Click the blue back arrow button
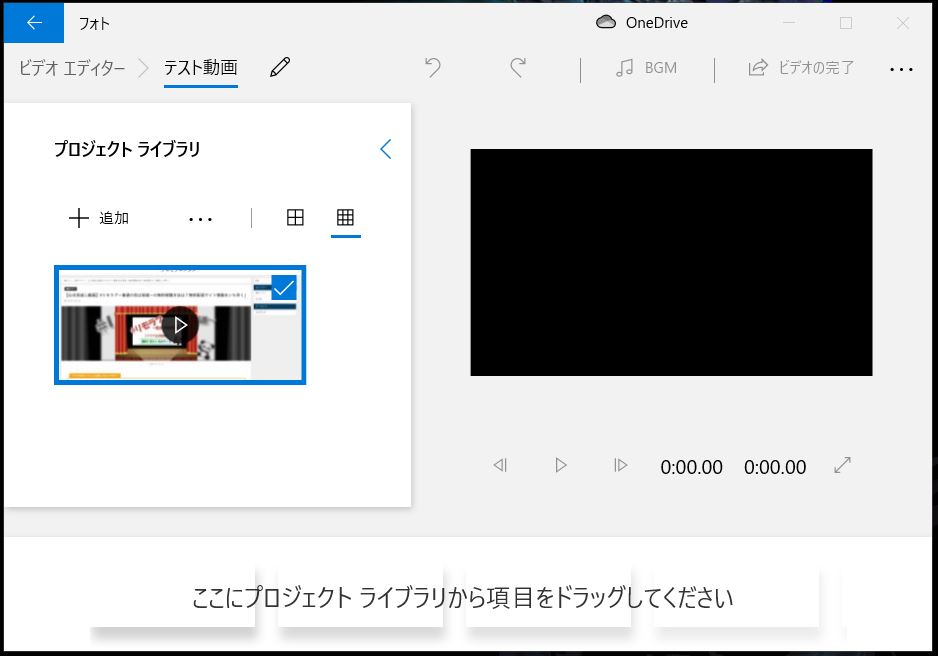This screenshot has width=938, height=656. coord(34,22)
